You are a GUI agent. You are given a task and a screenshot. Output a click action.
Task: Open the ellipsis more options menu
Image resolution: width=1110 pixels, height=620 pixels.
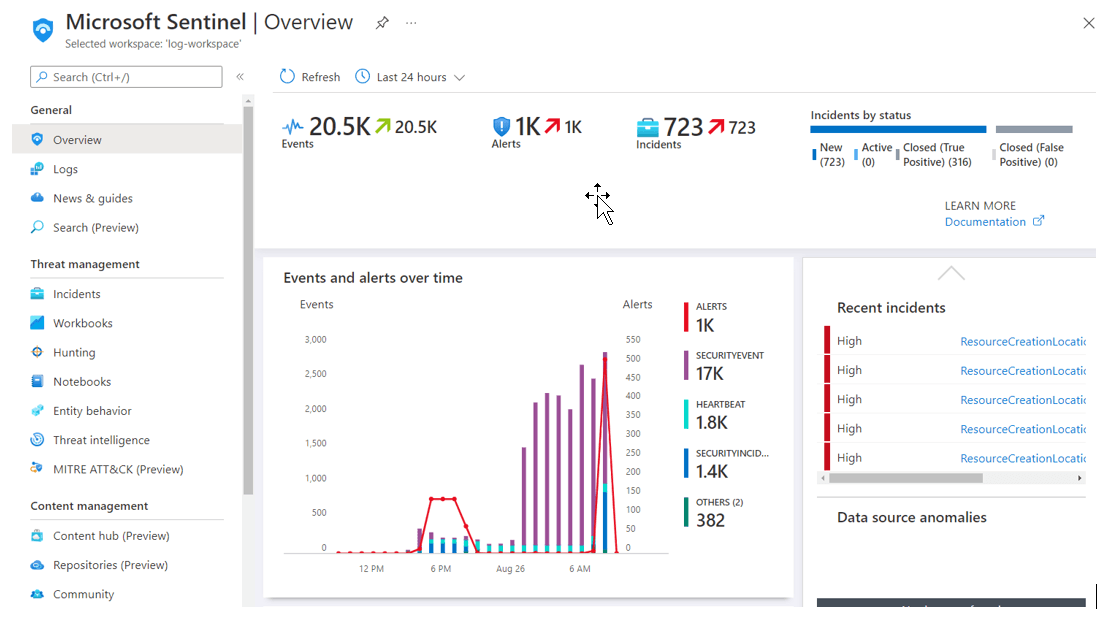pyautogui.click(x=412, y=23)
